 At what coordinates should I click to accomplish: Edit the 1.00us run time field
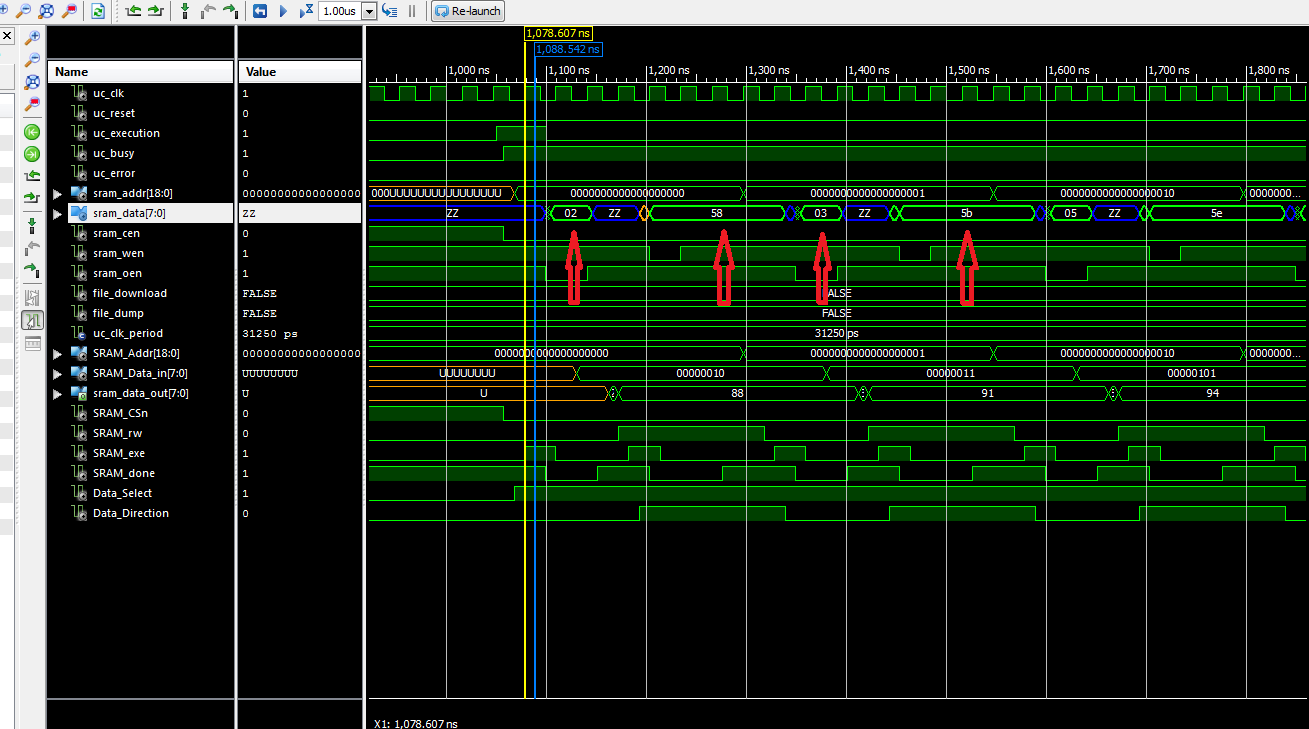point(340,11)
